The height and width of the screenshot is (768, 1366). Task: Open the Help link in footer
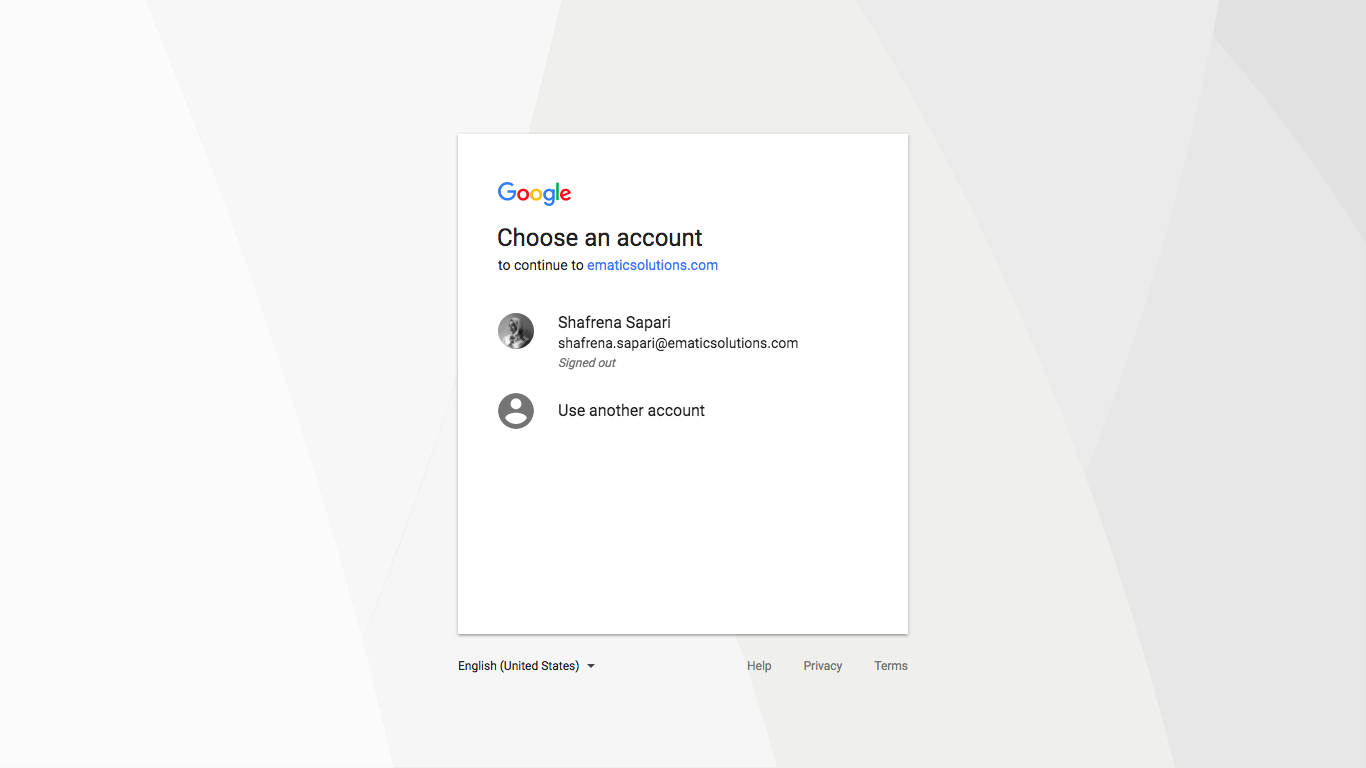click(x=759, y=666)
